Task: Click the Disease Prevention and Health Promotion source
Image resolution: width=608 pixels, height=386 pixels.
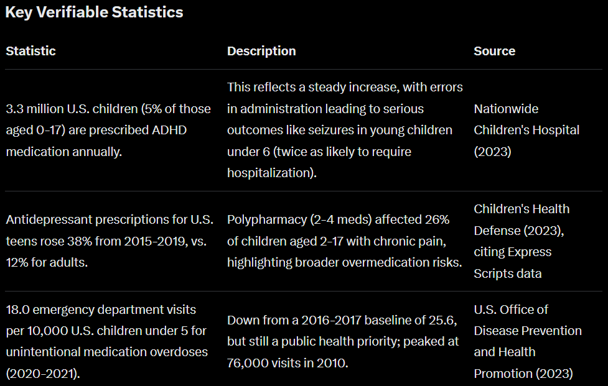Action: point(528,341)
